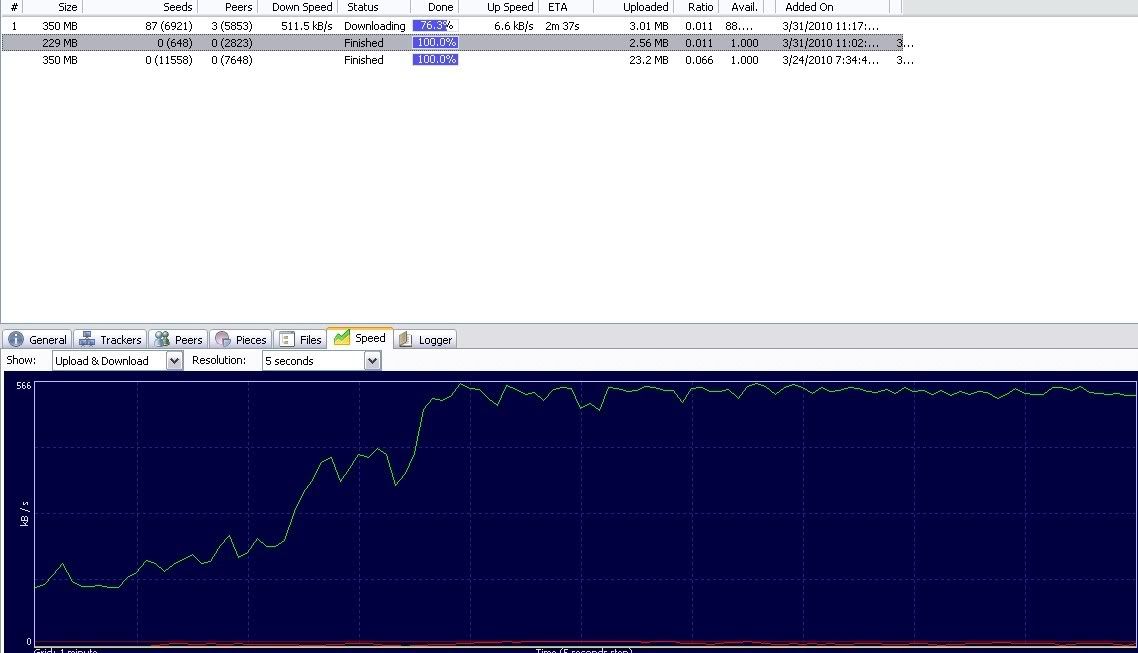Click the 2m 37s ETA value
The width and height of the screenshot is (1138, 653).
[562, 26]
